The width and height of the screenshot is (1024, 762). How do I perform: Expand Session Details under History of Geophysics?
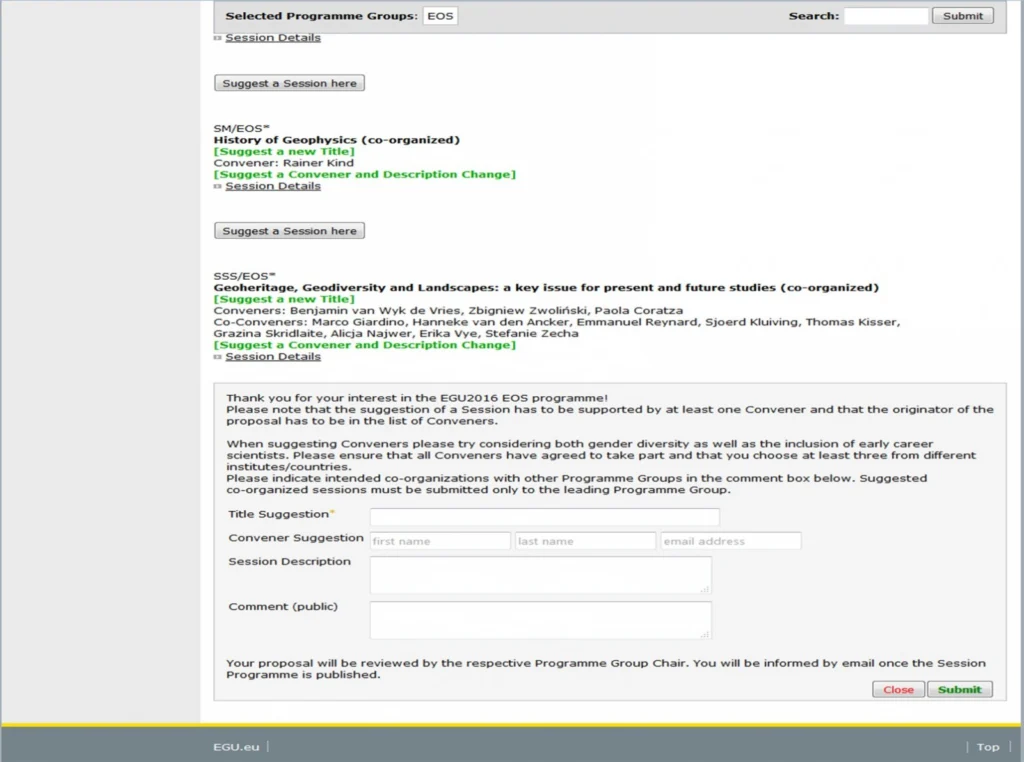point(273,186)
